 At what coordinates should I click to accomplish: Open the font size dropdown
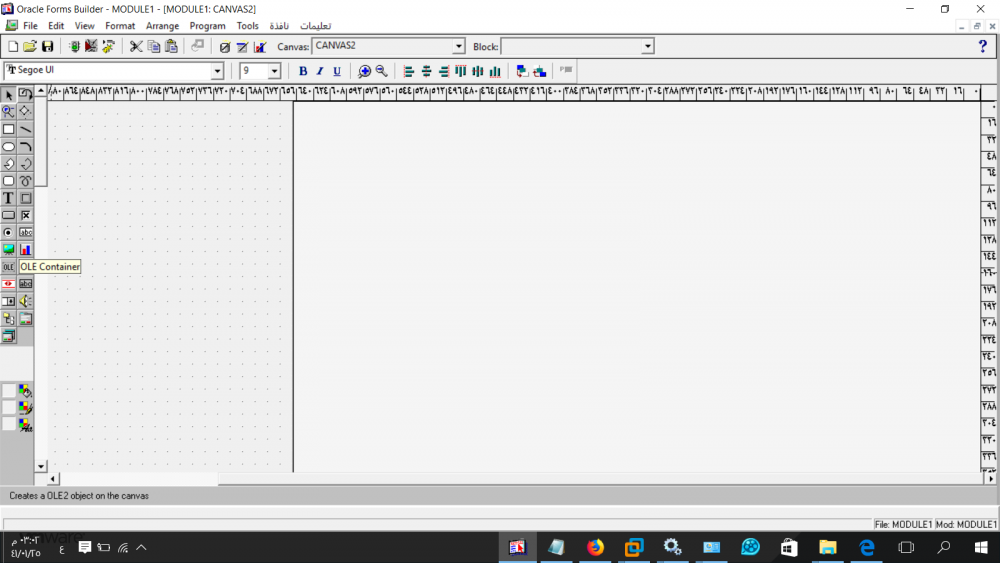[274, 71]
